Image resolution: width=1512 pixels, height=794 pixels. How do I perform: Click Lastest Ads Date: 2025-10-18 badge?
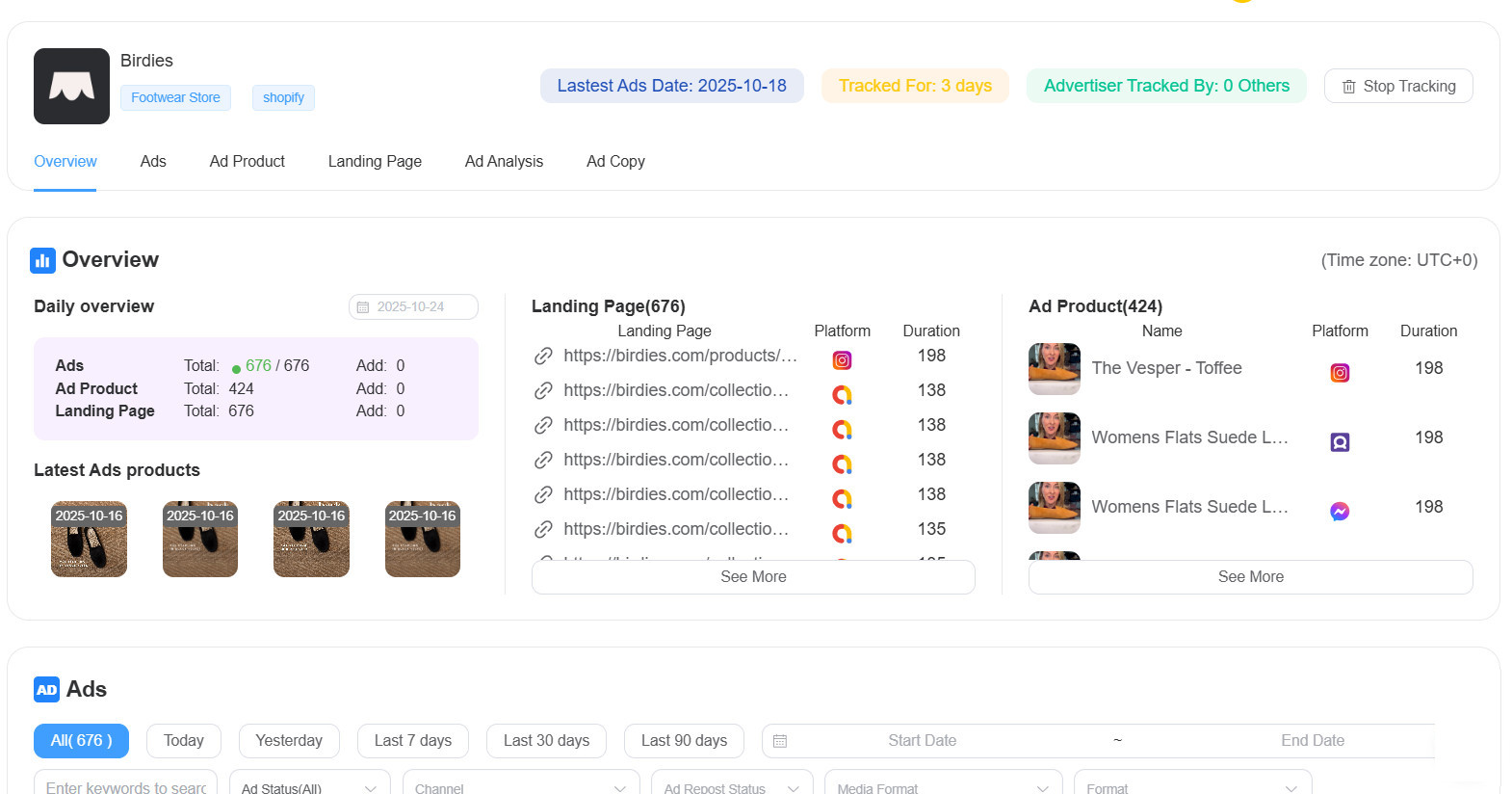672,86
